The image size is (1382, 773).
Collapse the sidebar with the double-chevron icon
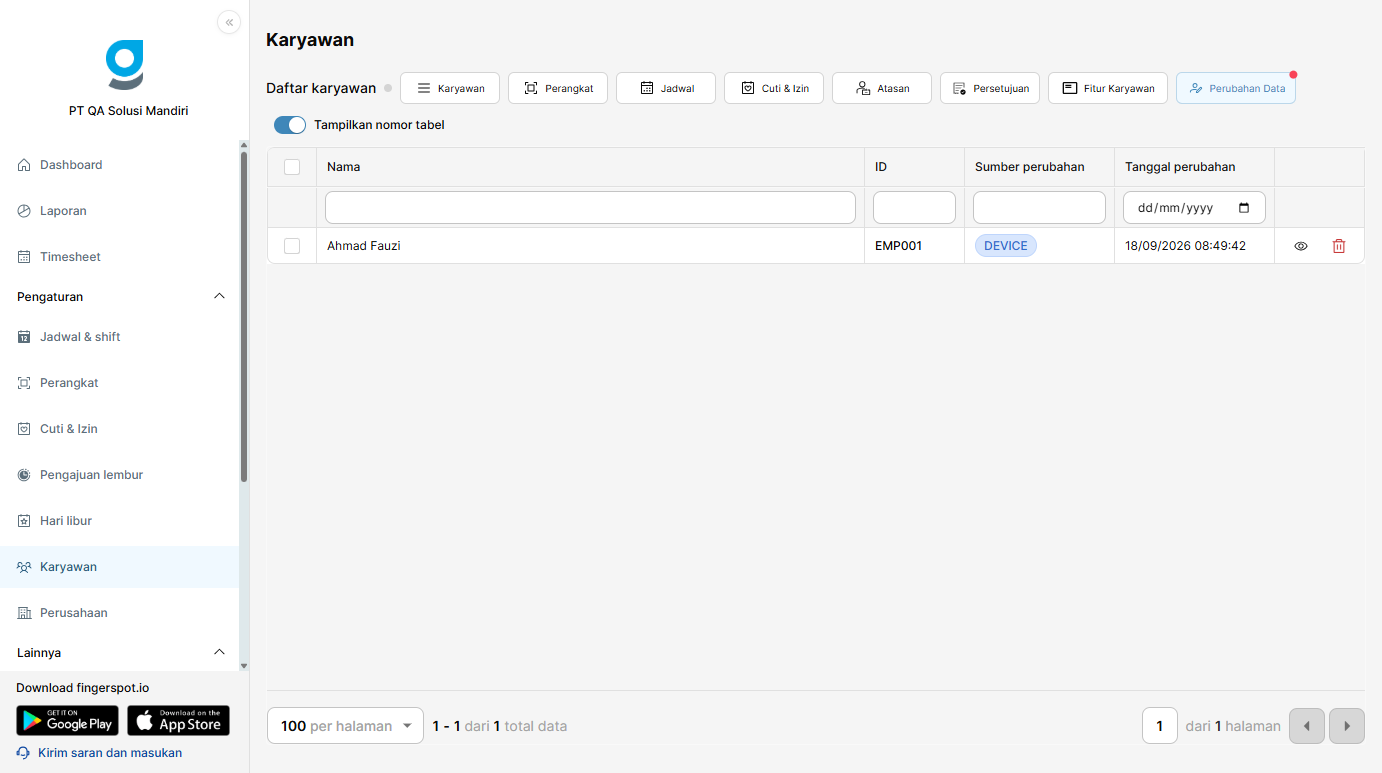click(x=229, y=22)
